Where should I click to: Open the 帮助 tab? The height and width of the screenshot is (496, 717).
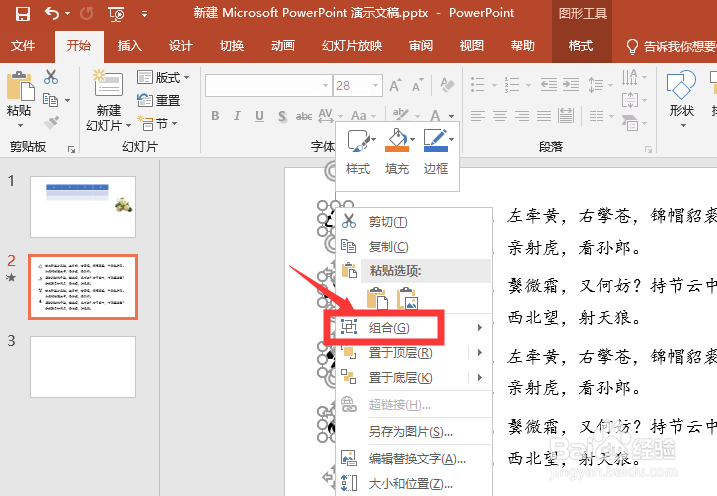pos(523,46)
